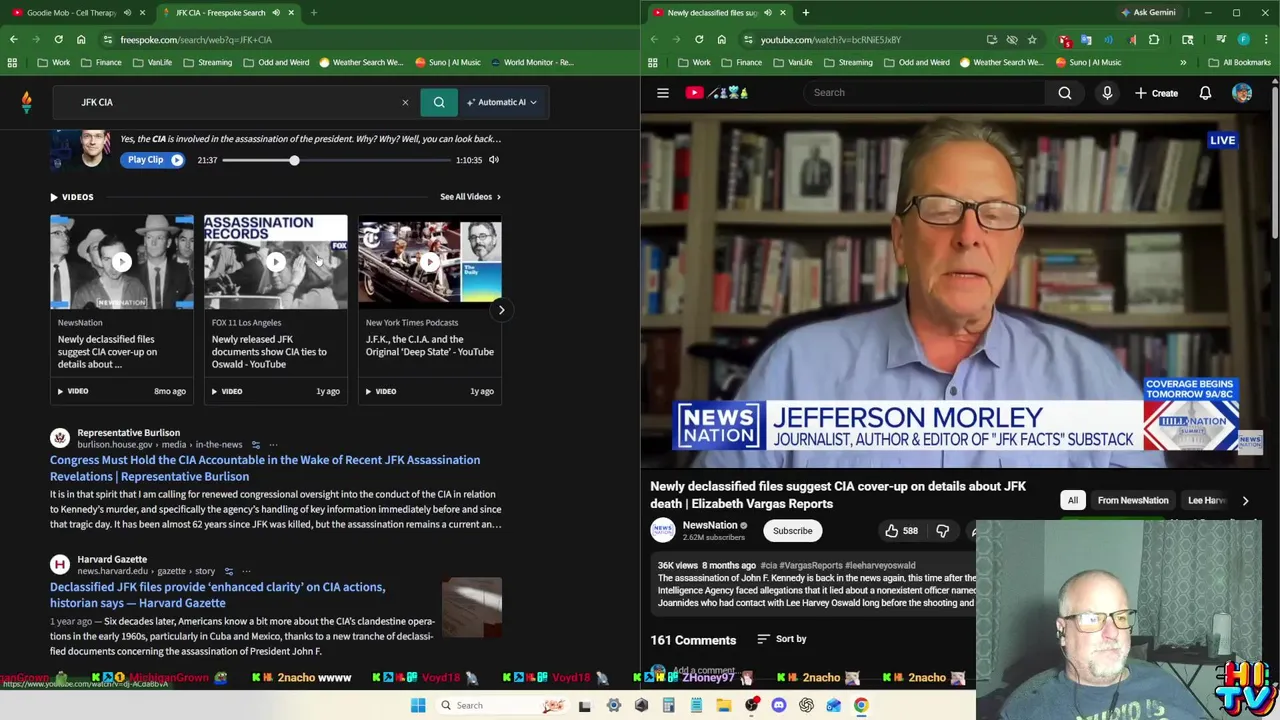This screenshot has width=1280, height=720.
Task: Search YouTube with voice microphone
Action: 1107,93
